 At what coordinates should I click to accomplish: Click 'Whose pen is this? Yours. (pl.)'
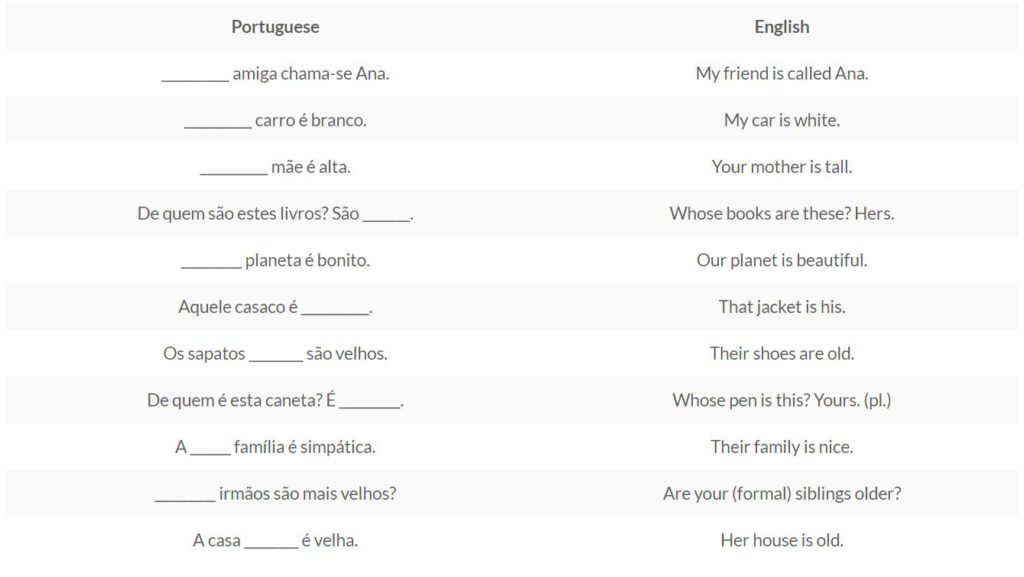tap(782, 400)
